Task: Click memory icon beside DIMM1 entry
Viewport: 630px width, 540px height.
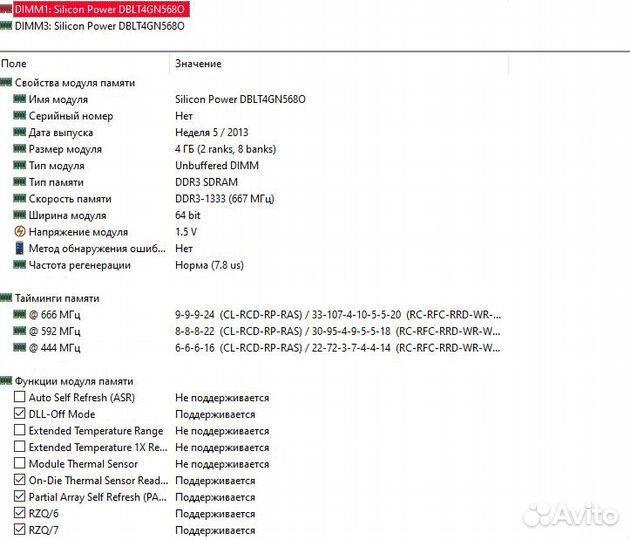Action: click(6, 8)
